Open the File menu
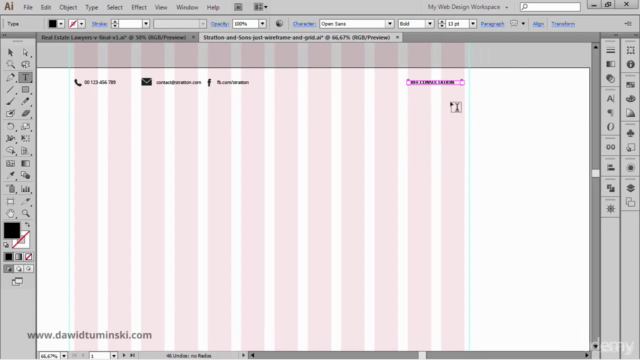This screenshot has height=360, width=640. 28,7
